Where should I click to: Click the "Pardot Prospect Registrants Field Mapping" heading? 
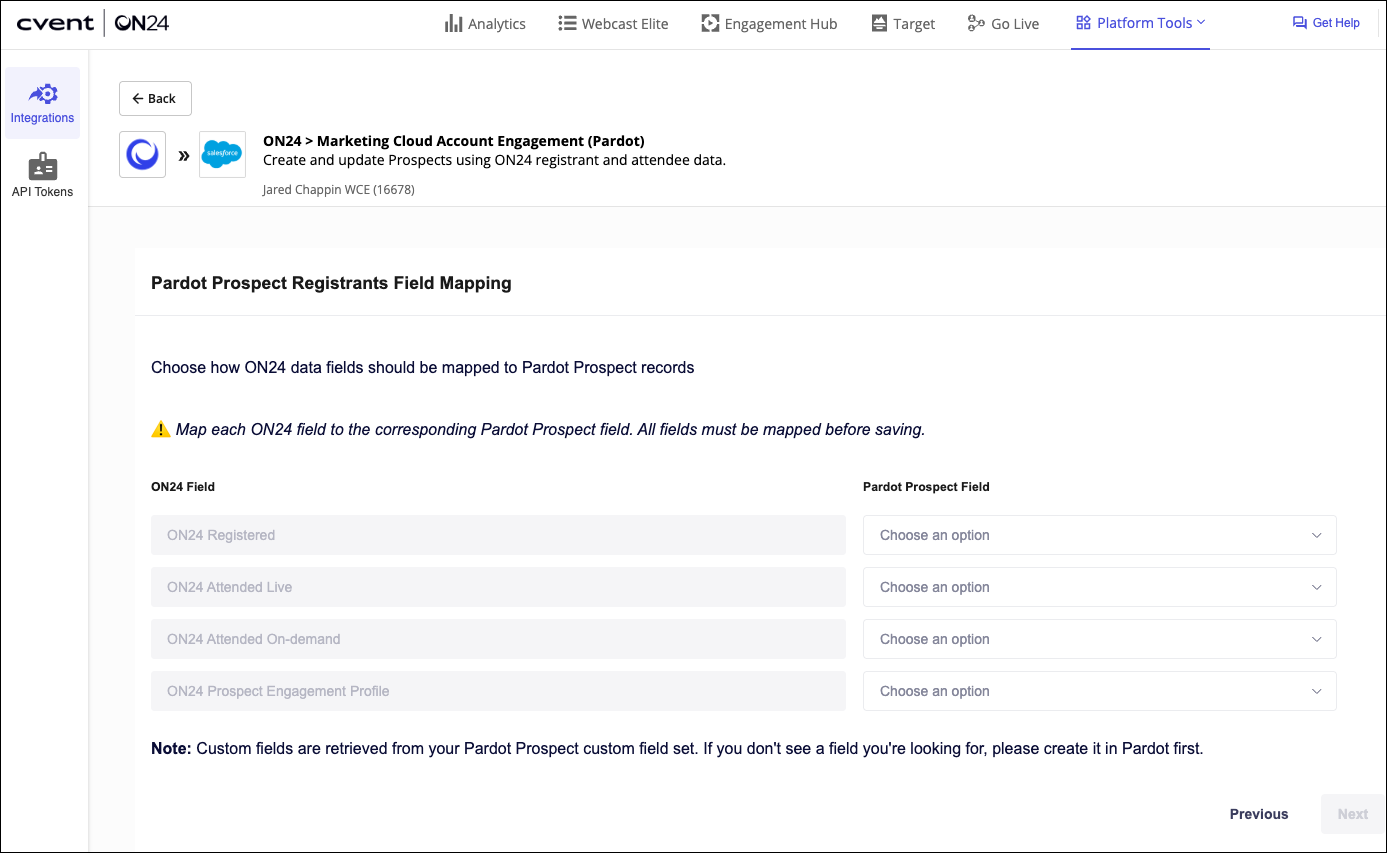pyautogui.click(x=331, y=283)
